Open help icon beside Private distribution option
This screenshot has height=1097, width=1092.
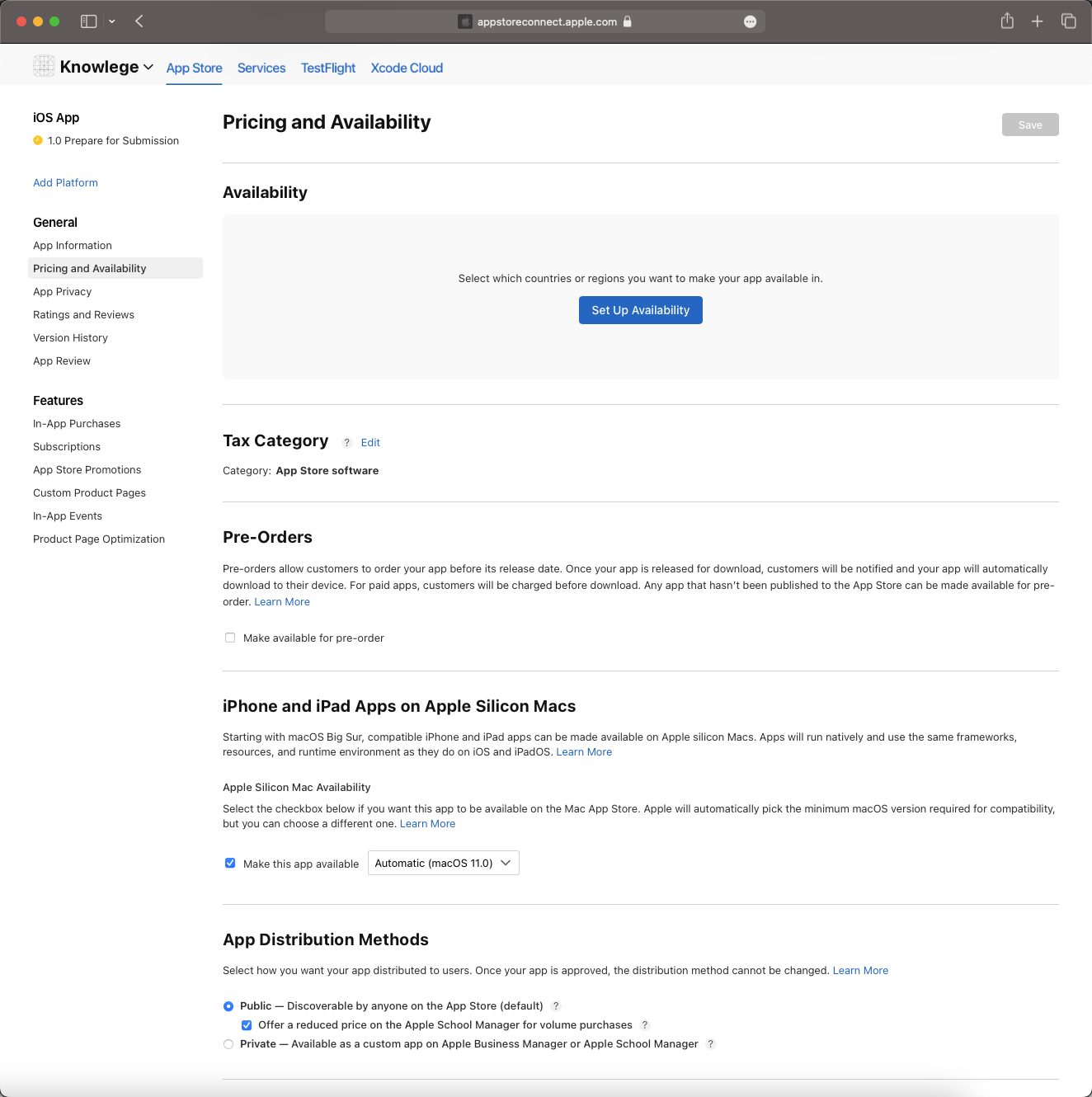pos(711,1044)
